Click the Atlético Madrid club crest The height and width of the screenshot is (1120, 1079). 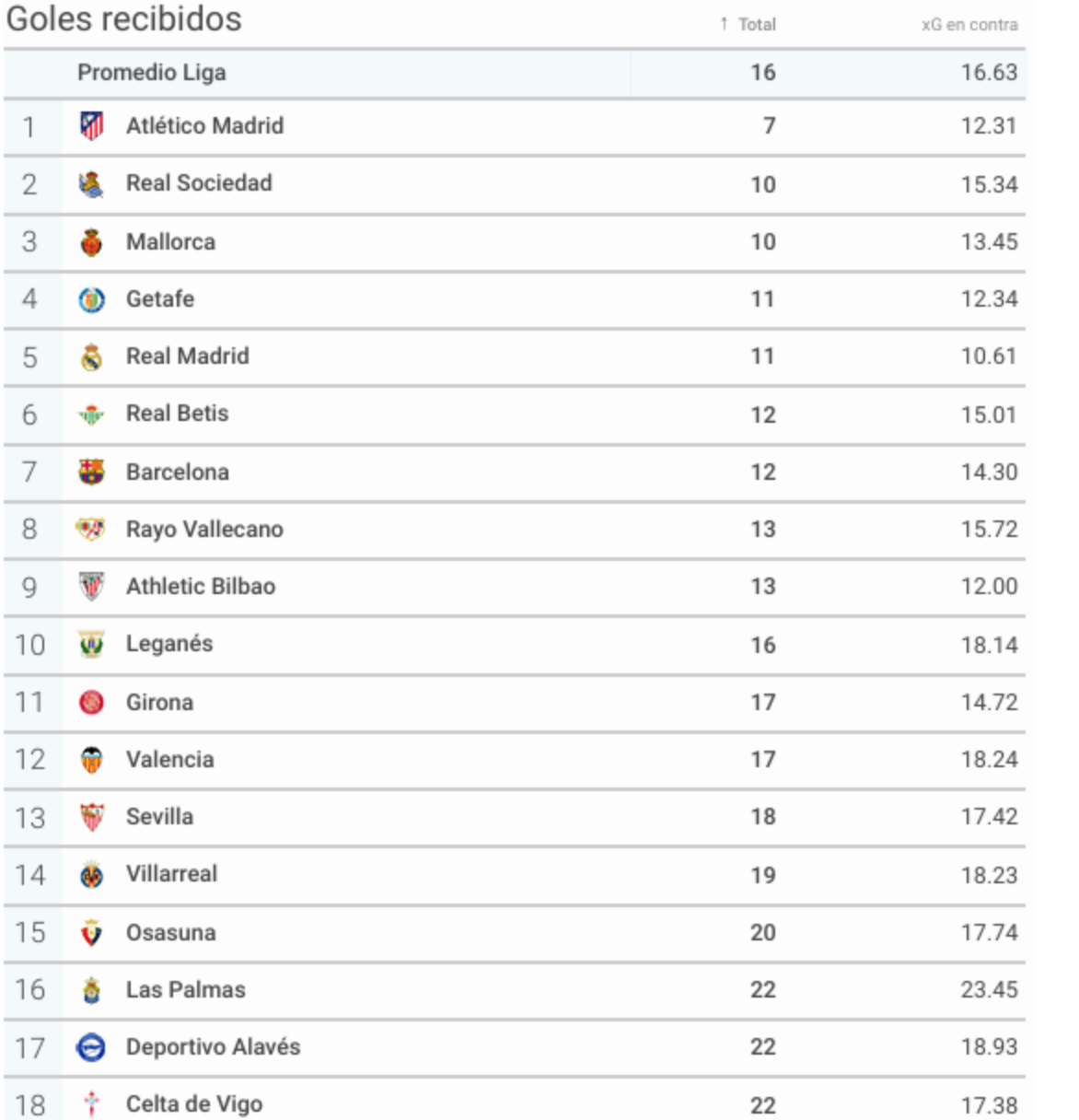click(91, 125)
